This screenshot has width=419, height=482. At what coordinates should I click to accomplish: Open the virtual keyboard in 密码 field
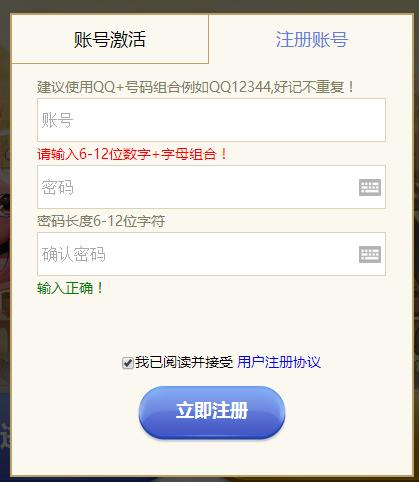[x=370, y=187]
